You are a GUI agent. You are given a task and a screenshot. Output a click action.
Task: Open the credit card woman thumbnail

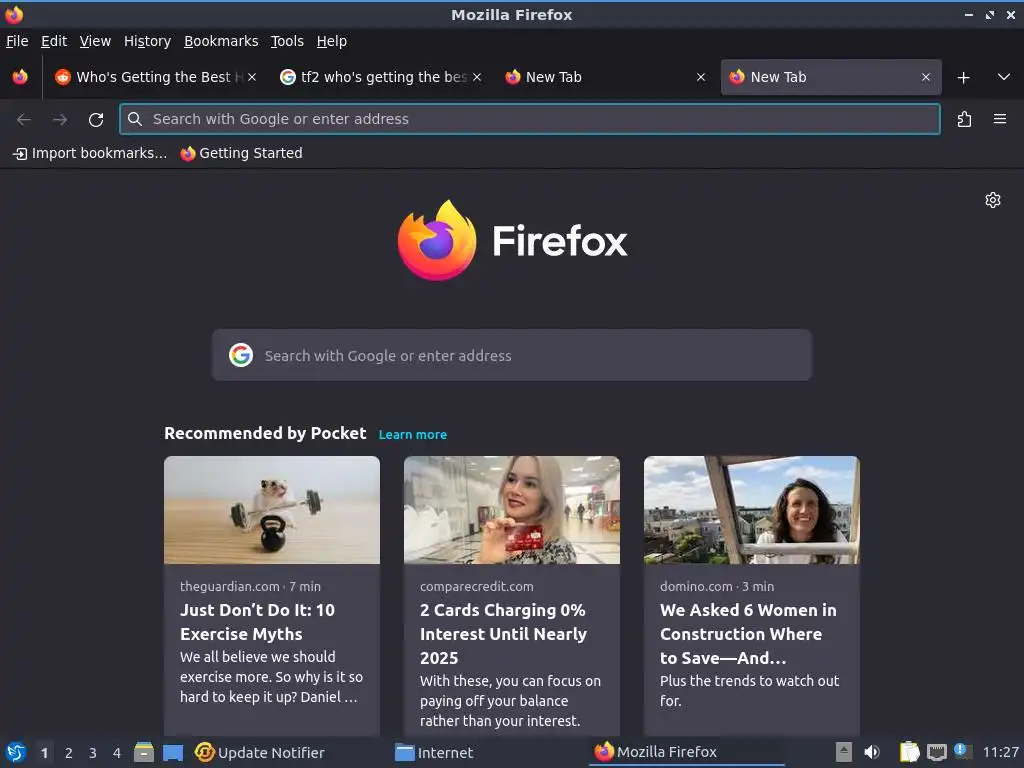[x=511, y=510]
